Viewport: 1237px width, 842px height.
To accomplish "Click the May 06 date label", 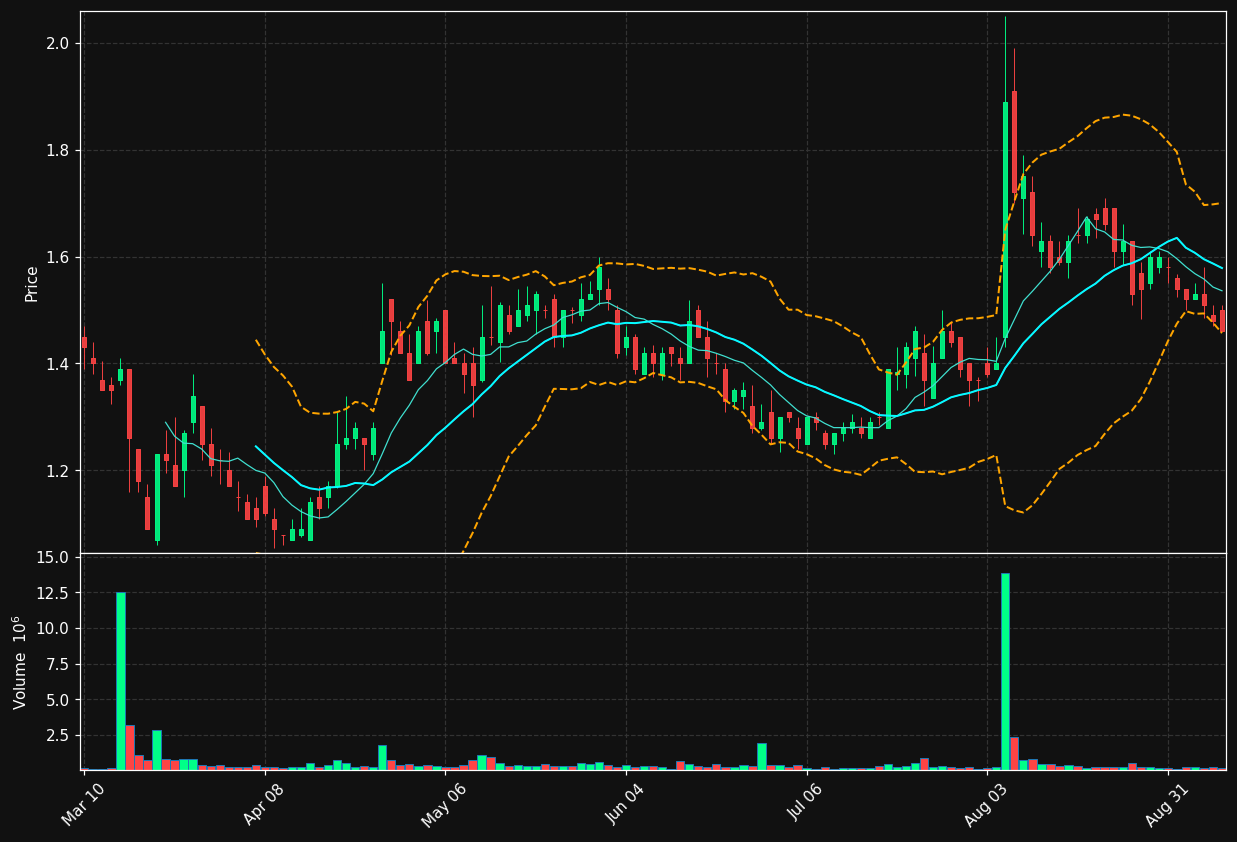I will click(445, 804).
